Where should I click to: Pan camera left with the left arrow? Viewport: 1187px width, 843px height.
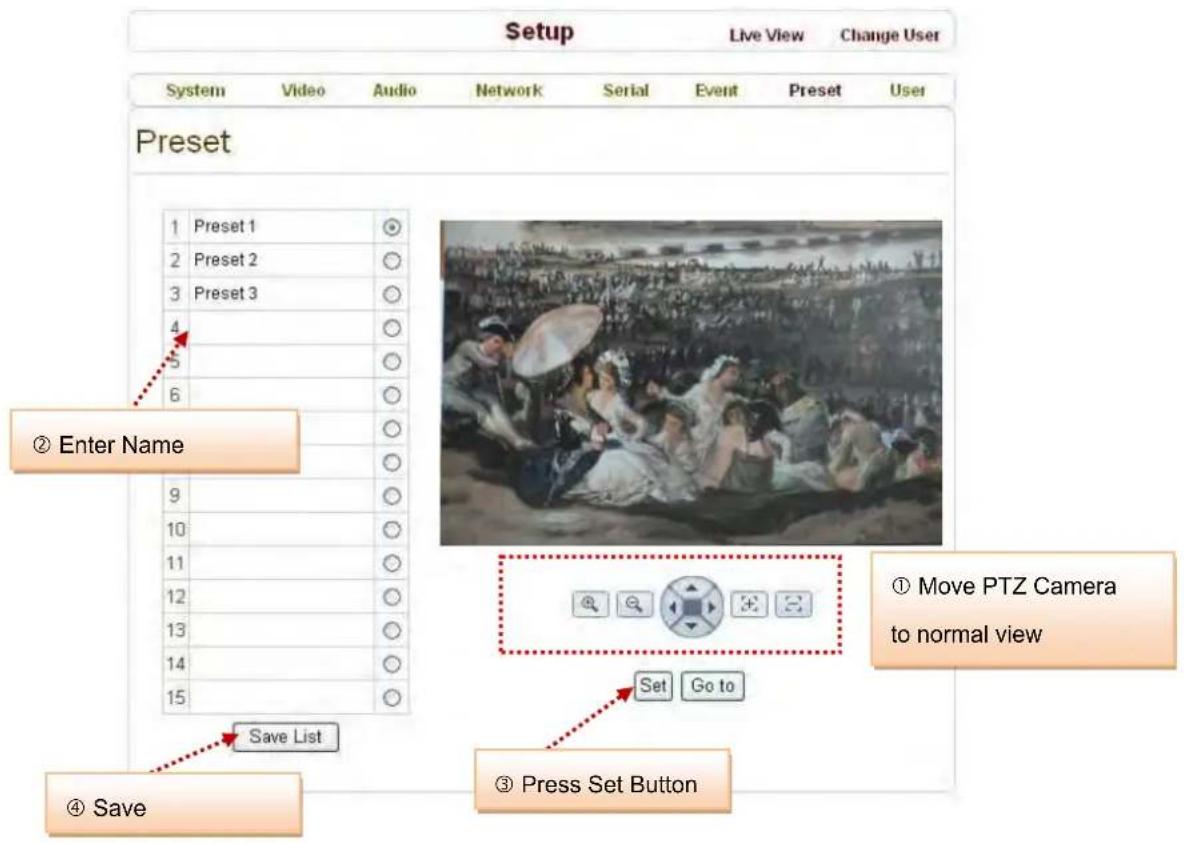click(671, 607)
